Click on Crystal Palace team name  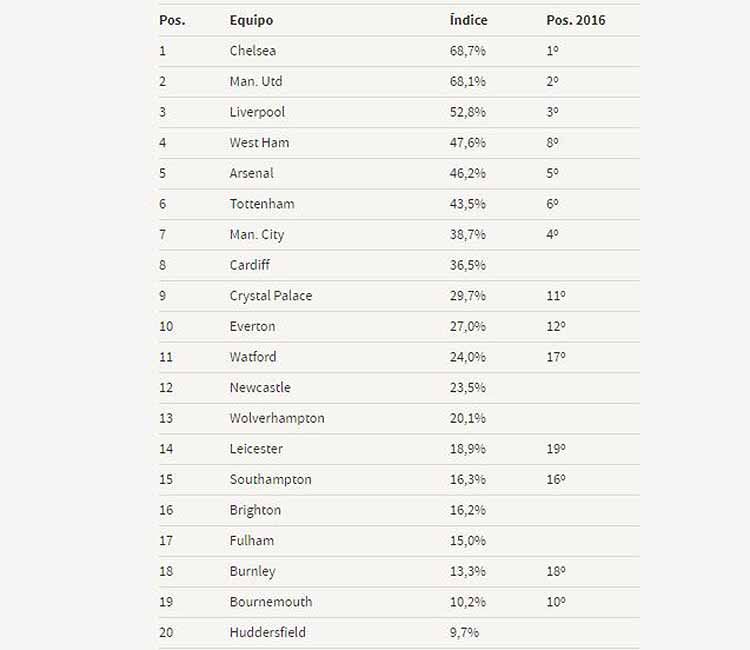[271, 296]
